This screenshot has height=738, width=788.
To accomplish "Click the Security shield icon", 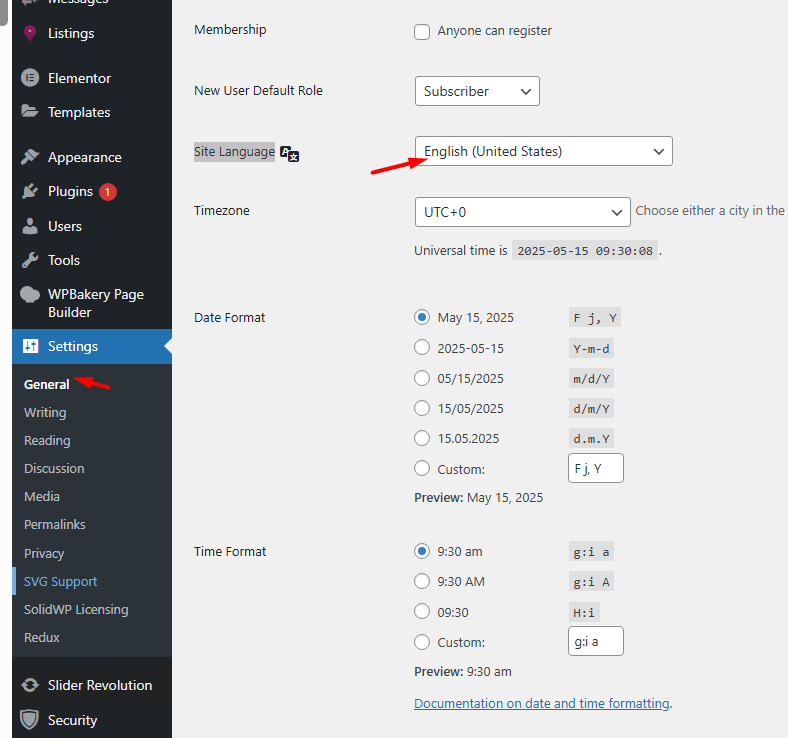I will coord(29,720).
